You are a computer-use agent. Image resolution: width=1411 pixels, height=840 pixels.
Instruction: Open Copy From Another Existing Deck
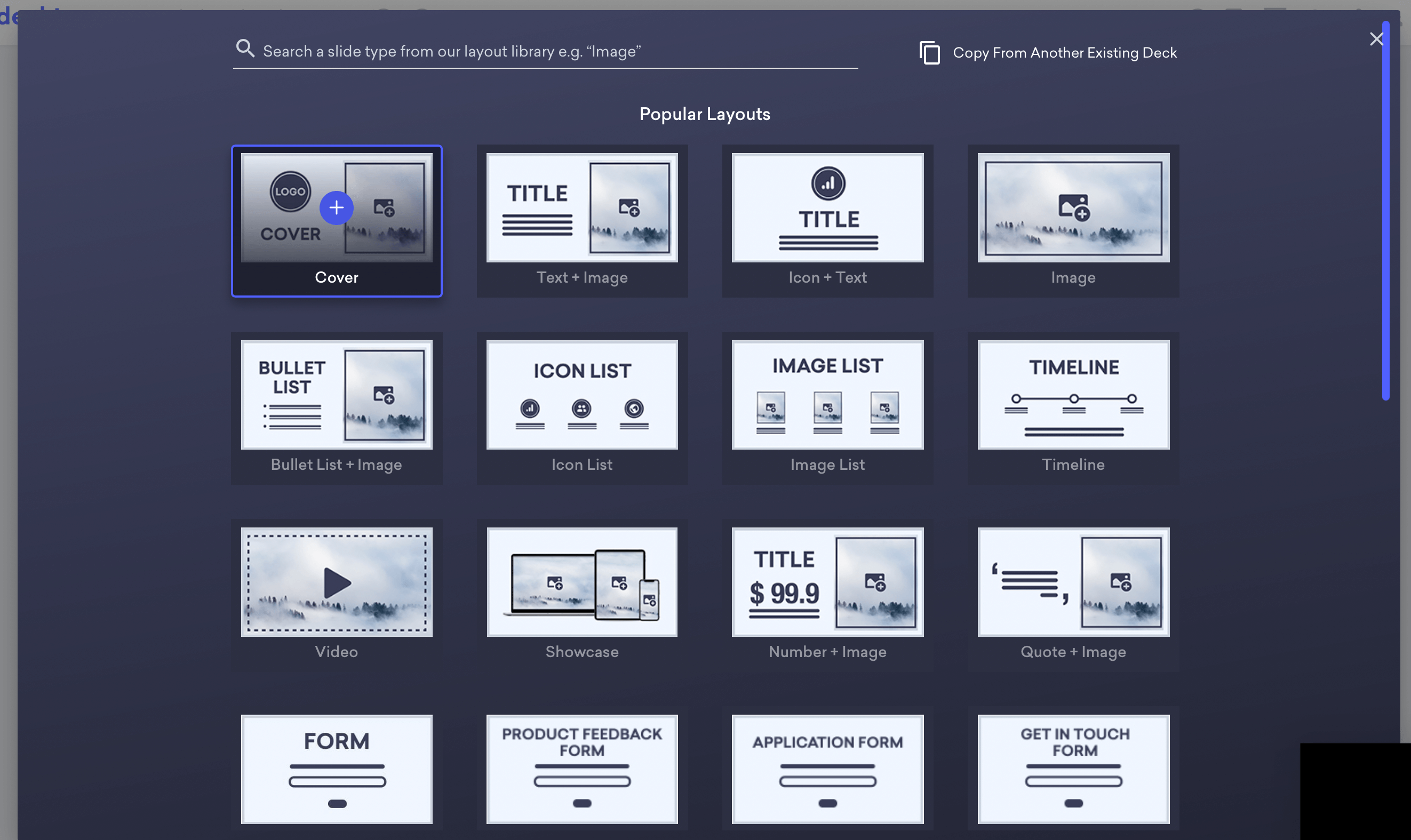tap(1048, 53)
